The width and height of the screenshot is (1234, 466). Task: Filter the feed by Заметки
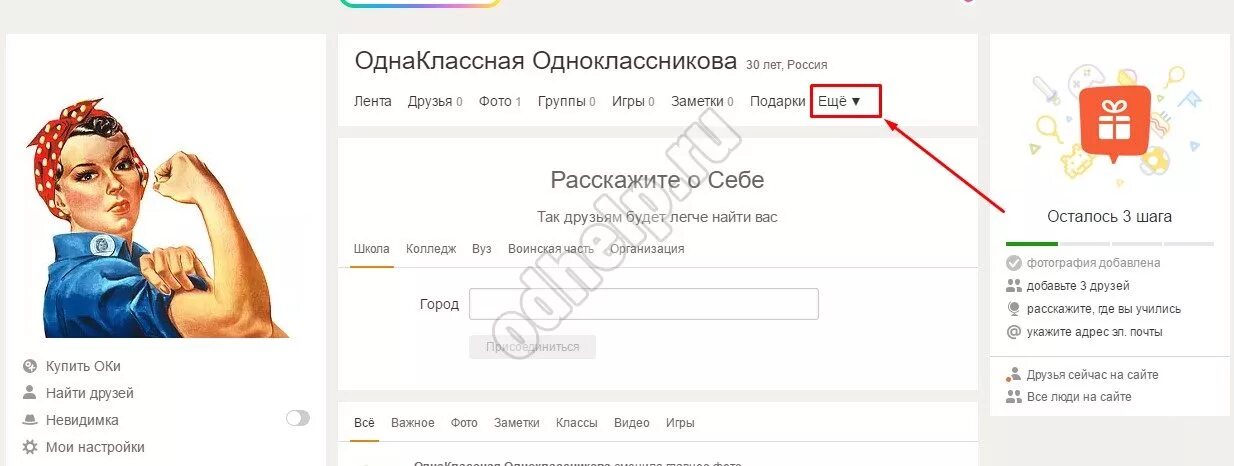coord(517,423)
